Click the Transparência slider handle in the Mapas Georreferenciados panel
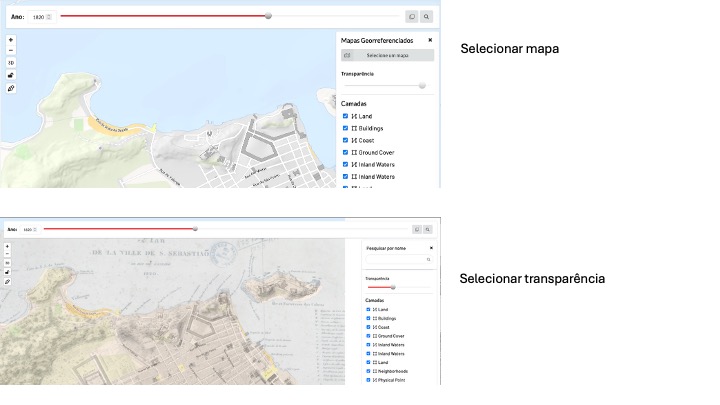The height and width of the screenshot is (405, 720). pos(422,86)
